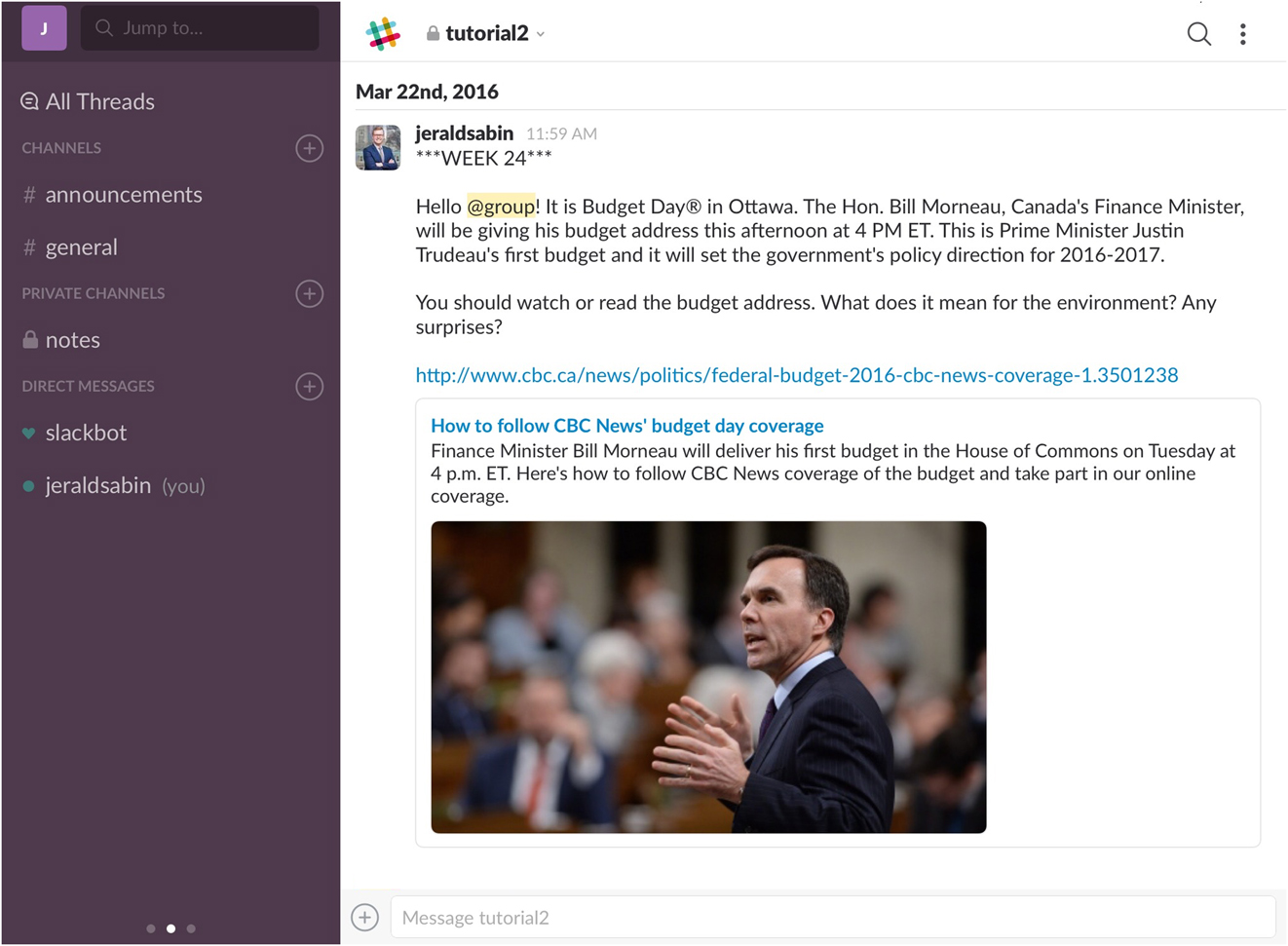This screenshot has height=946, width=1288.
Task: Click 'How to follow CBC News' headline link
Action: click(626, 426)
